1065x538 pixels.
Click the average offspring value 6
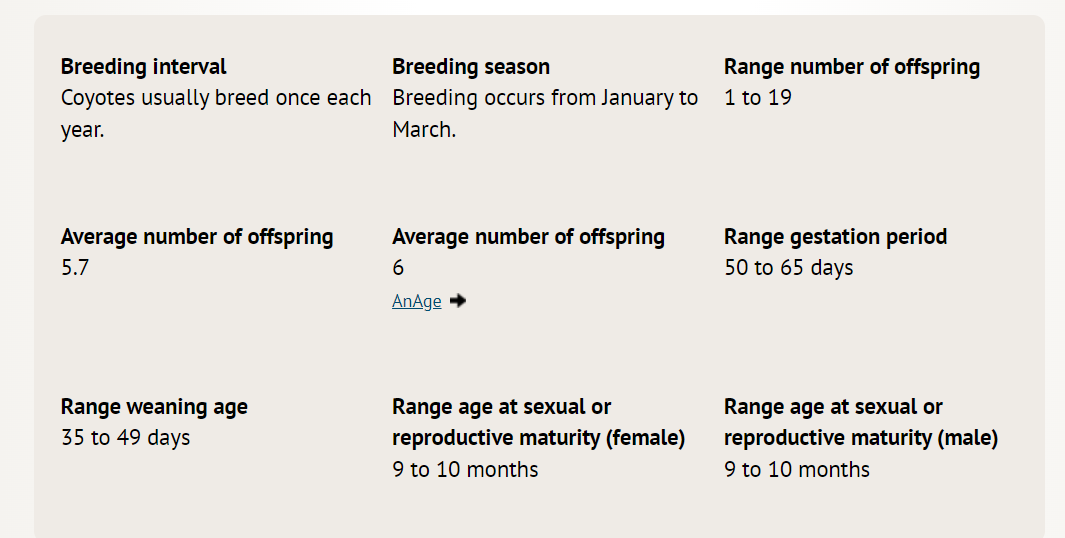(x=398, y=268)
